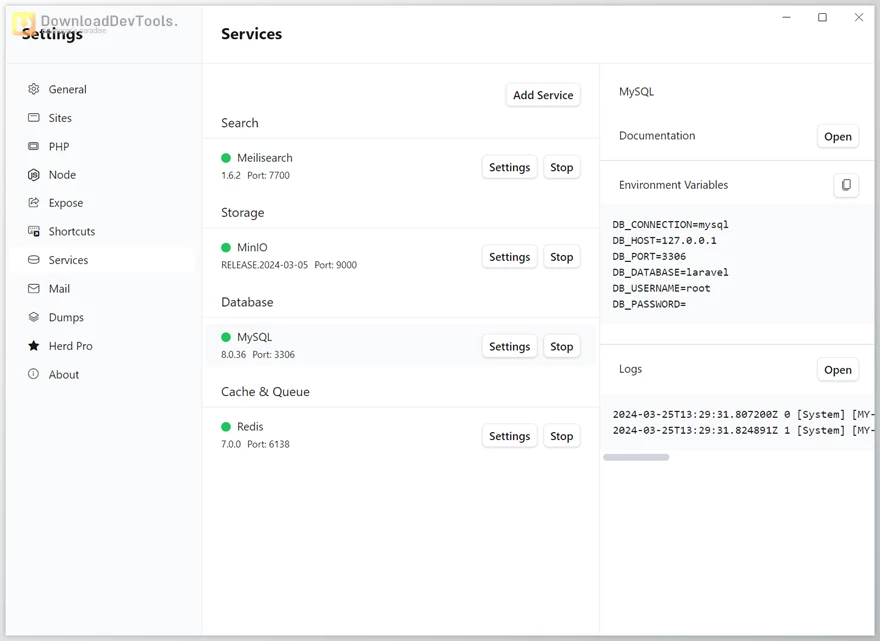The image size is (880, 641).
Task: Open the PHP section
Action: pyautogui.click(x=103, y=146)
